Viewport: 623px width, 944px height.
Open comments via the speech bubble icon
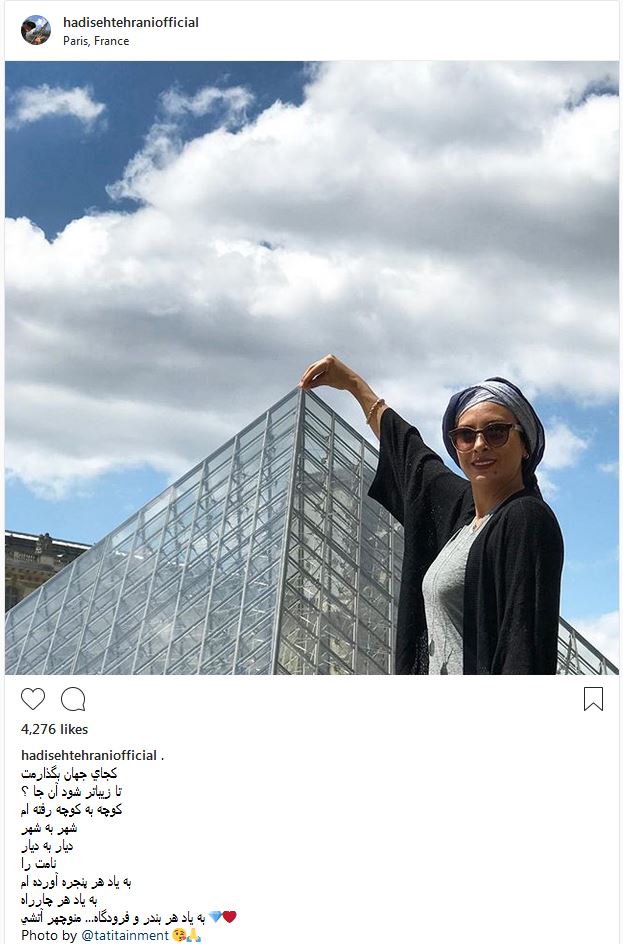pos(73,699)
